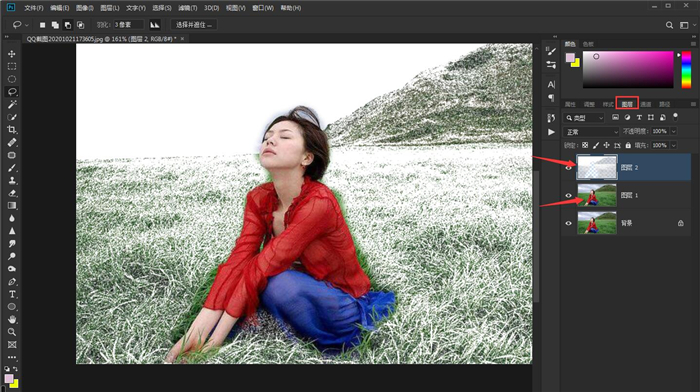Image resolution: width=700 pixels, height=392 pixels.
Task: Open the Color panel flyout menu
Action: (x=693, y=44)
